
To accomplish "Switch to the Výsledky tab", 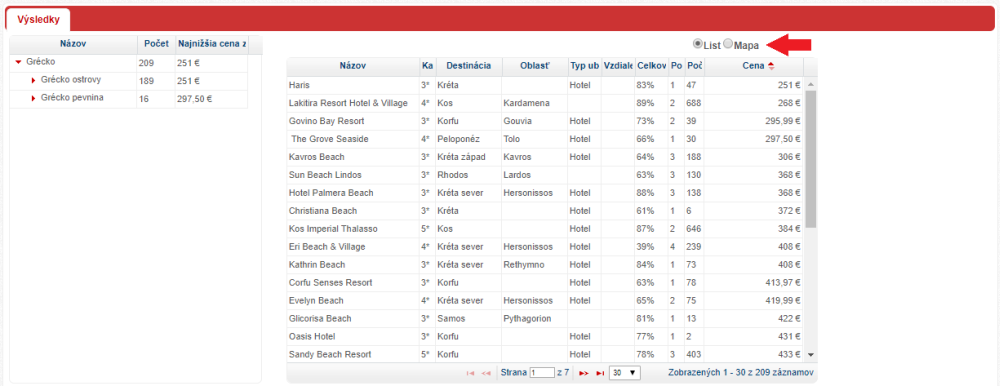I will (x=38, y=20).
